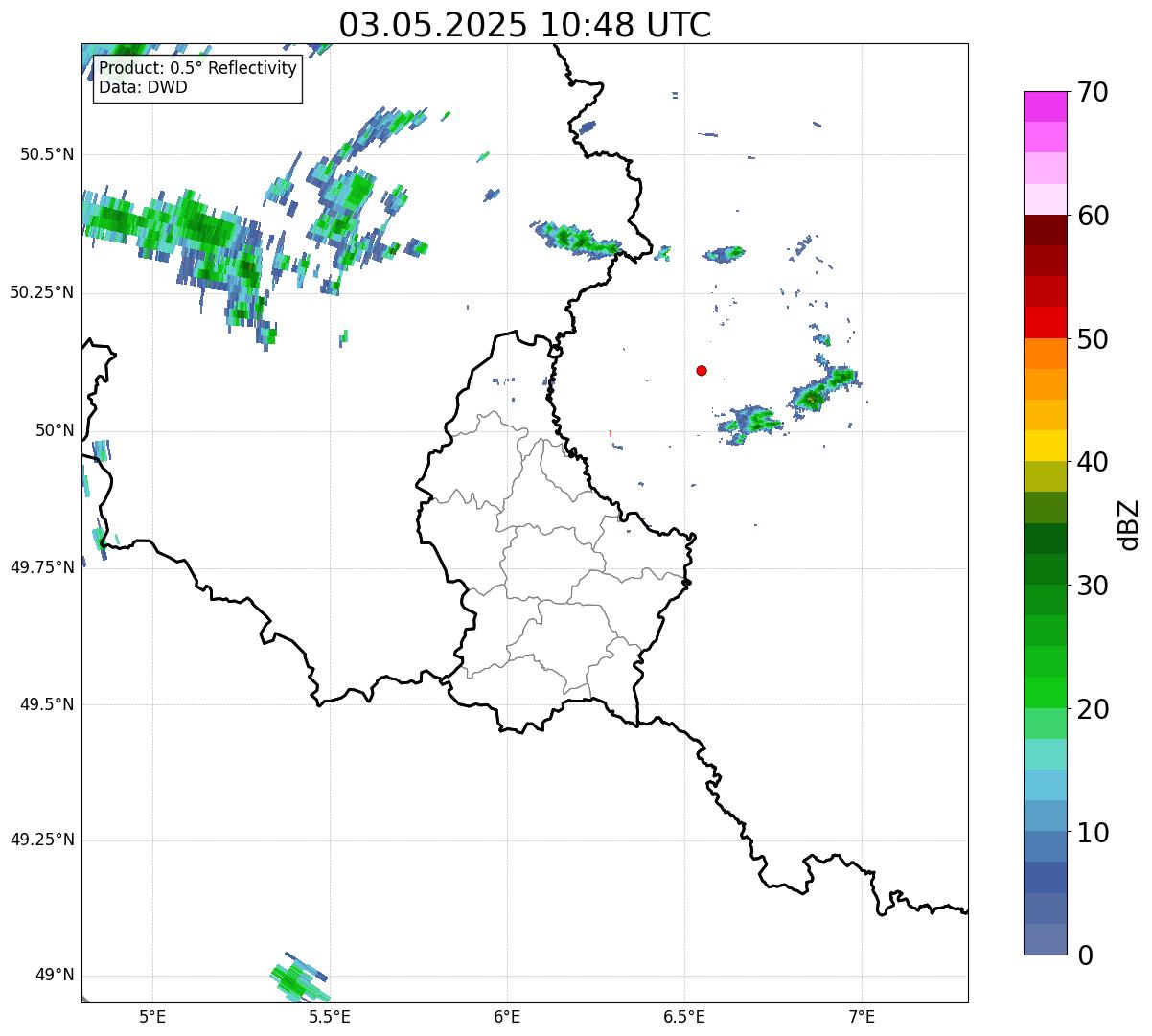Screen dimensions: 1152x1036
Task: Click the longitude label '6°E'
Action: [507, 1016]
